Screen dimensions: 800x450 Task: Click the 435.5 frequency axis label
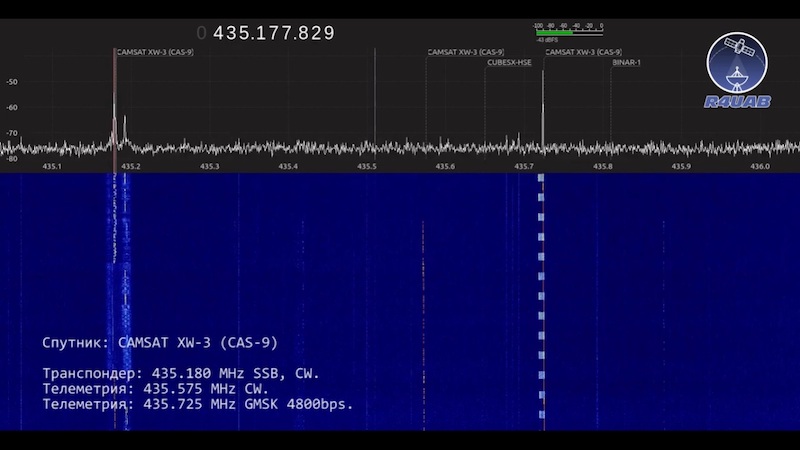[367, 167]
